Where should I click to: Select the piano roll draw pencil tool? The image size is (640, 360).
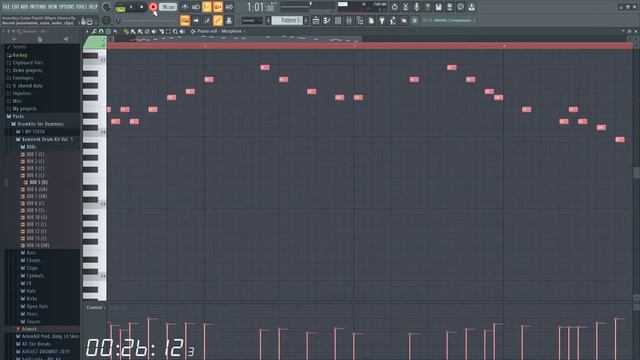click(126, 31)
